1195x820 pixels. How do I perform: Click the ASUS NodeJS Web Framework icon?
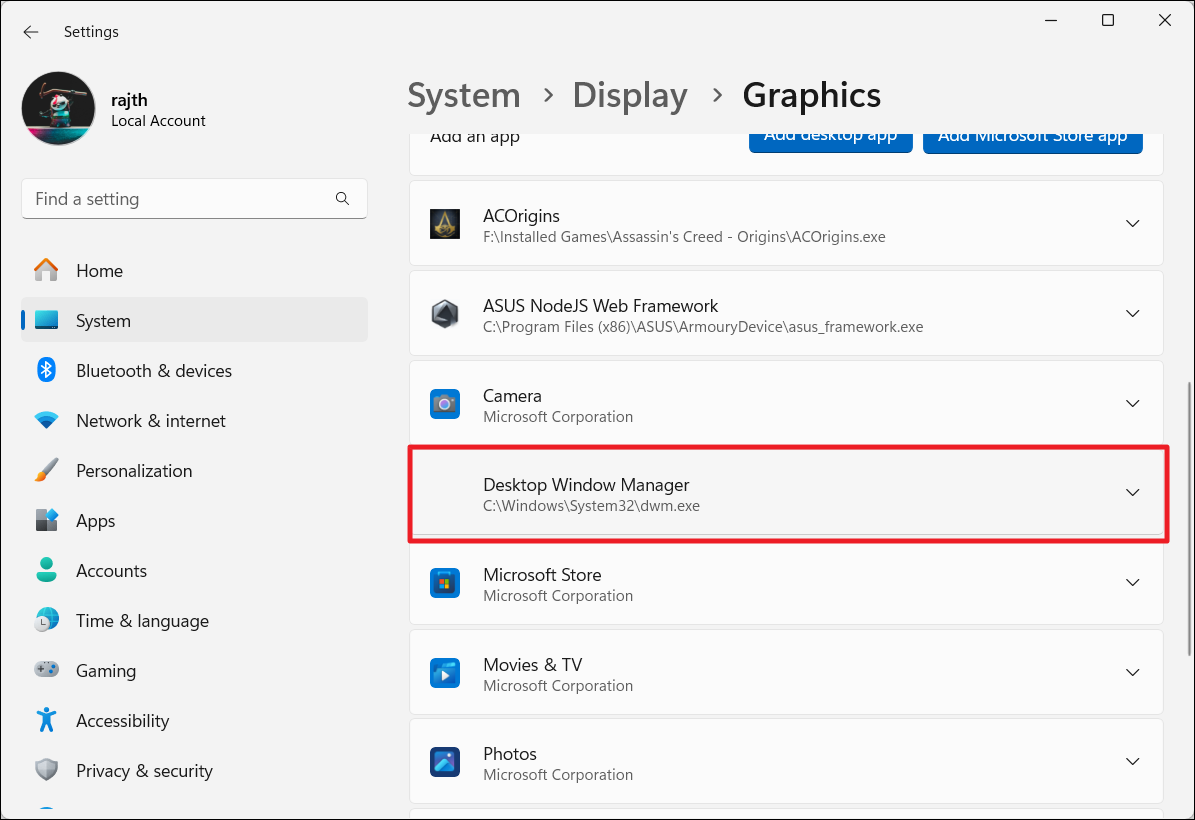tap(445, 314)
